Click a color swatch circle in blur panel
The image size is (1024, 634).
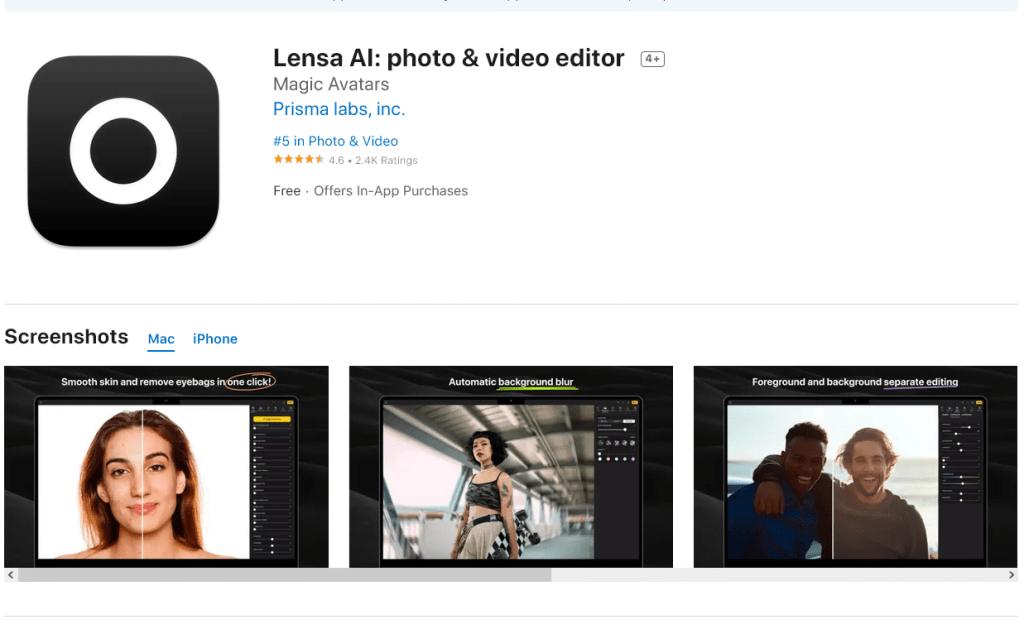[608, 459]
